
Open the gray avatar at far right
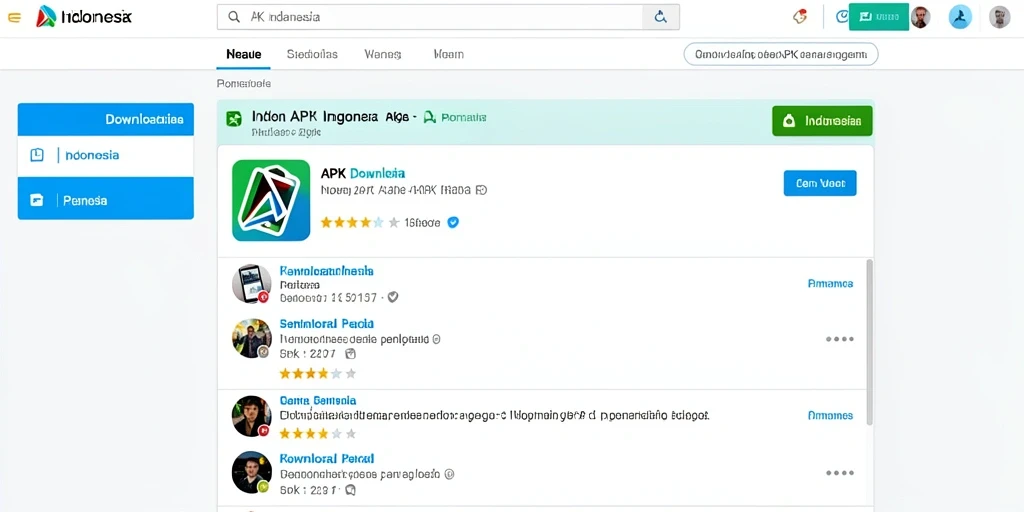(x=999, y=18)
